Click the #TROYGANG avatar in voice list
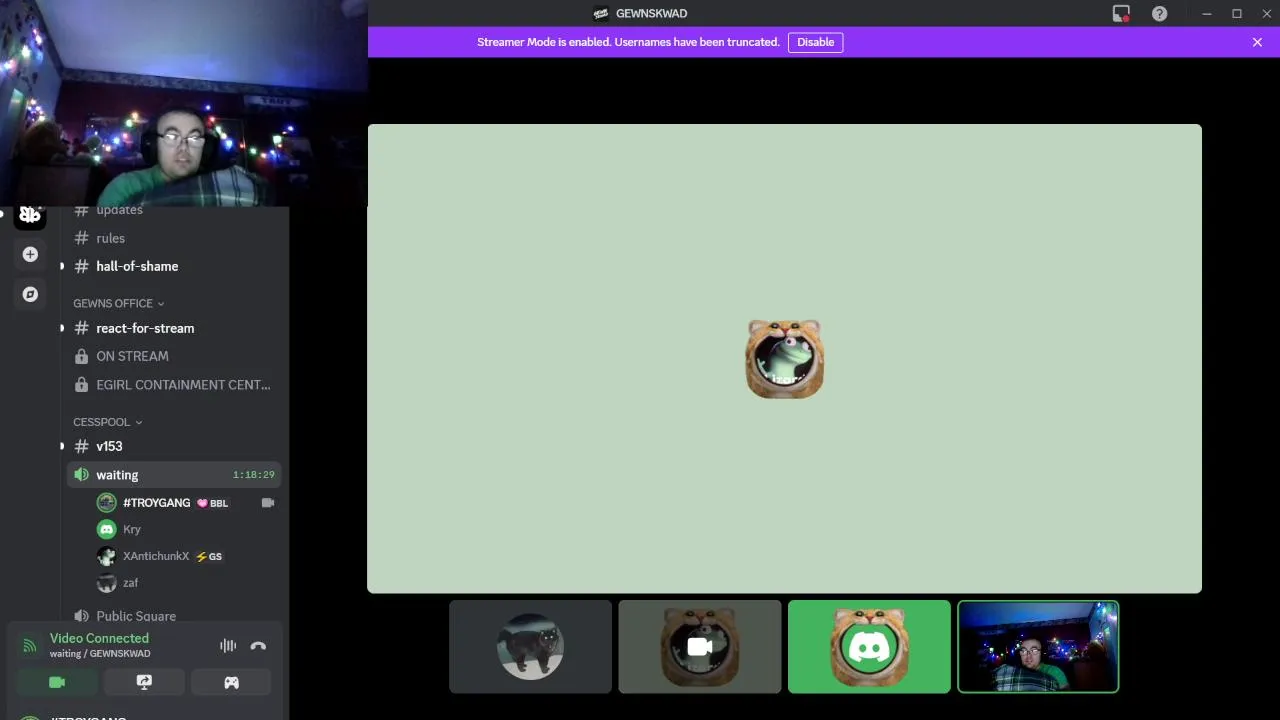This screenshot has width=1280, height=720. pyautogui.click(x=106, y=502)
